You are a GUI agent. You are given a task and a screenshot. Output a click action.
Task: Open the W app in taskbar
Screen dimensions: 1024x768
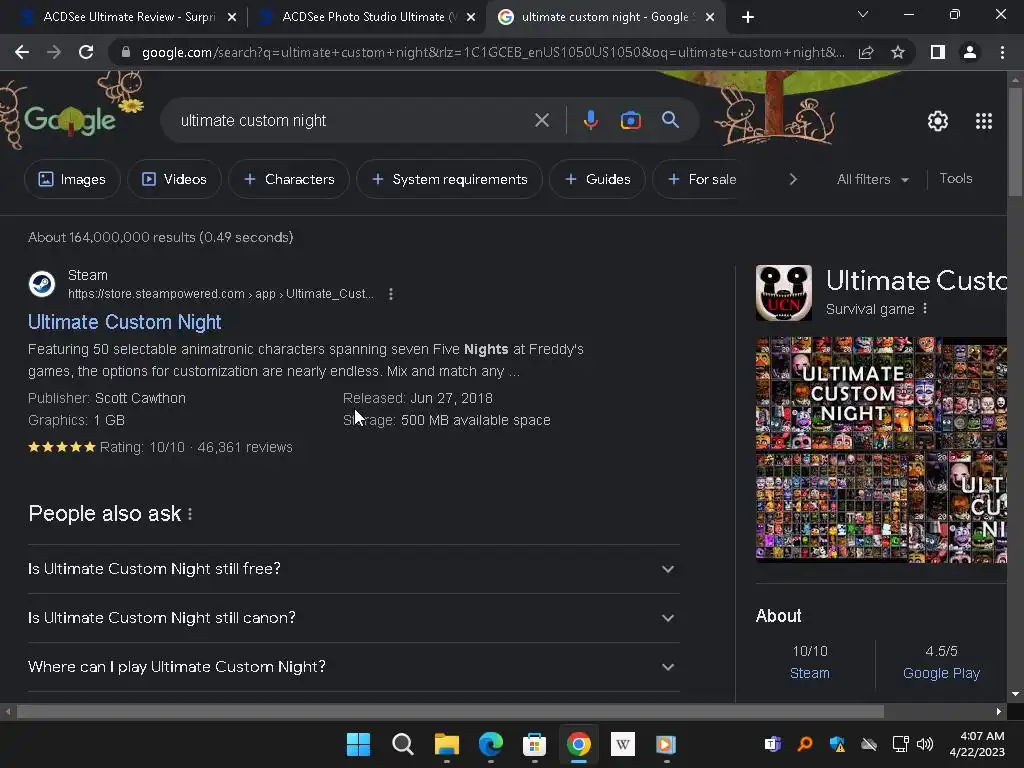pos(622,744)
